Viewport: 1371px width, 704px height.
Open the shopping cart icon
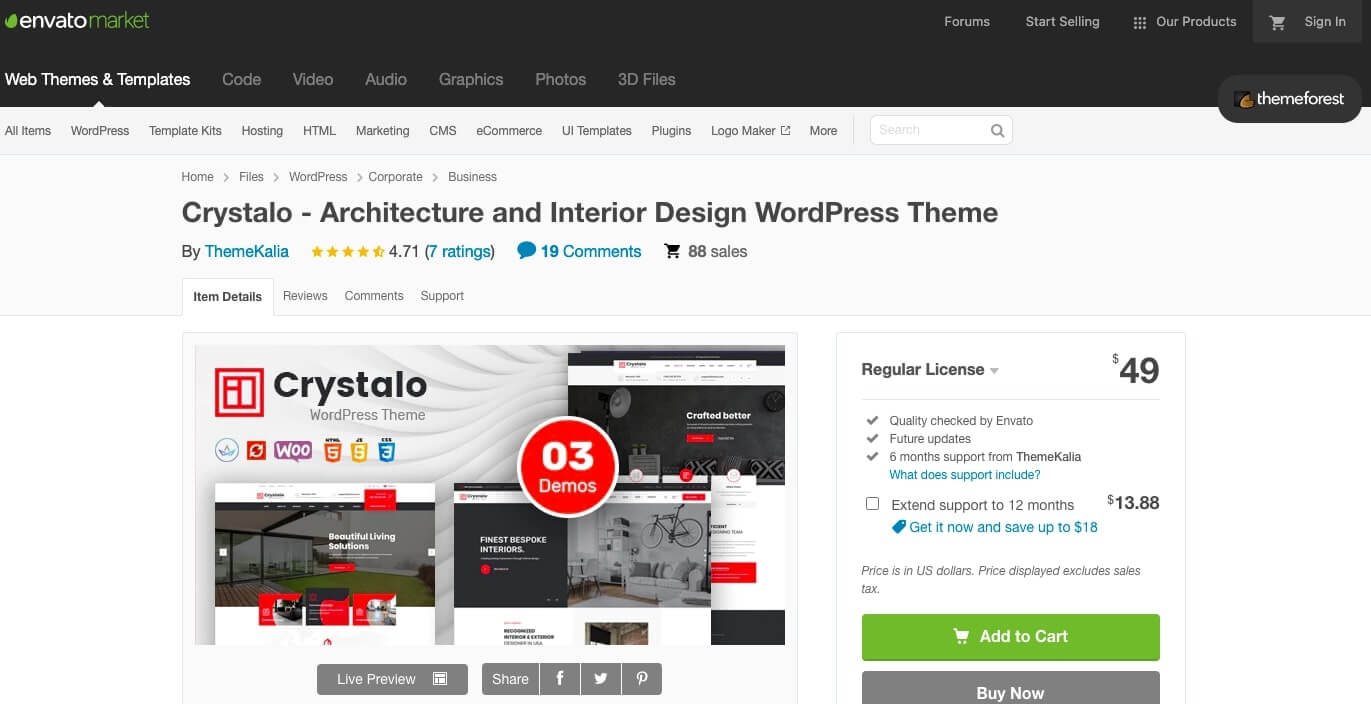1277,22
